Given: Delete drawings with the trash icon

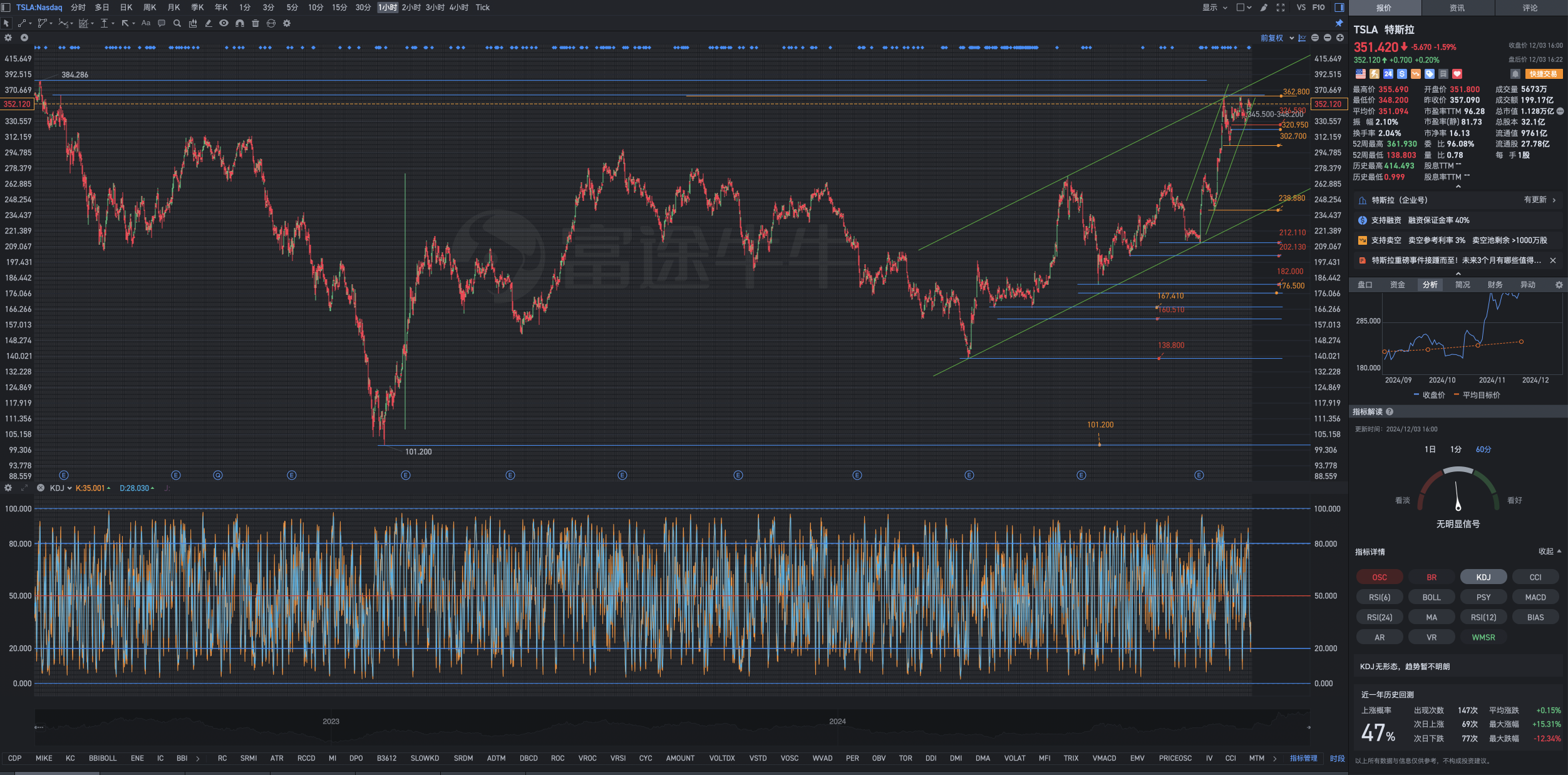Looking at the screenshot, I should click(255, 23).
